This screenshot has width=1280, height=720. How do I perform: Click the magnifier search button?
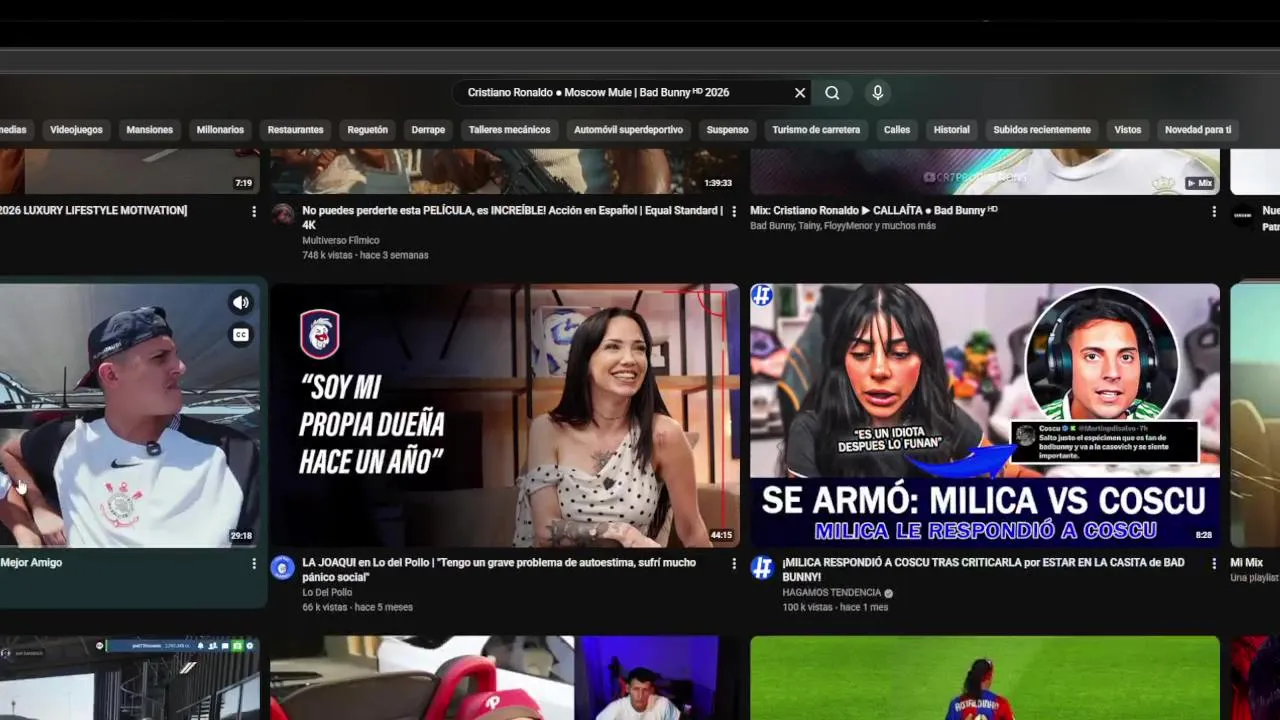tap(832, 93)
